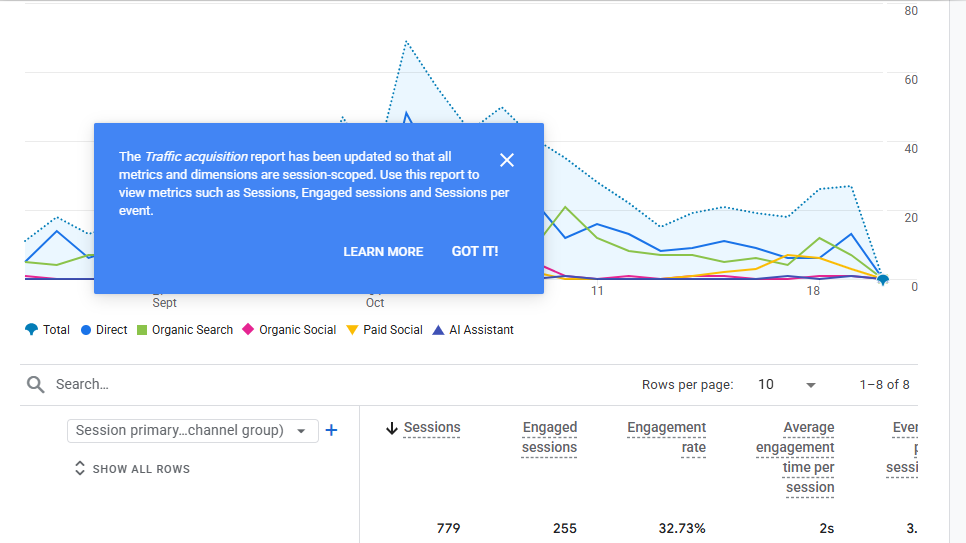
Task: Click the 255 engaged sessions value
Action: [x=565, y=528]
